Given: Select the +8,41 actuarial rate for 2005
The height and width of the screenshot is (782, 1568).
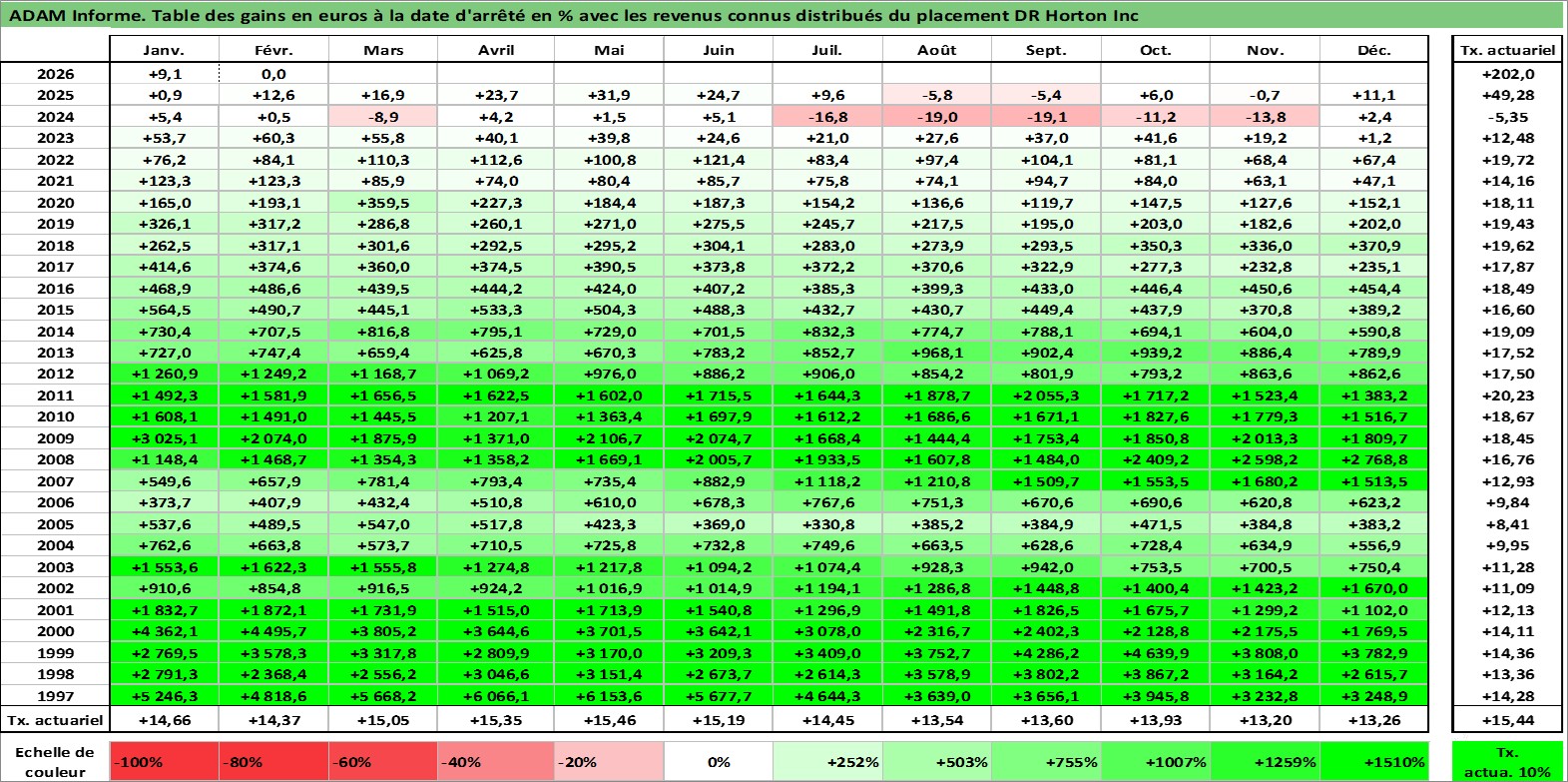Looking at the screenshot, I should [1507, 524].
